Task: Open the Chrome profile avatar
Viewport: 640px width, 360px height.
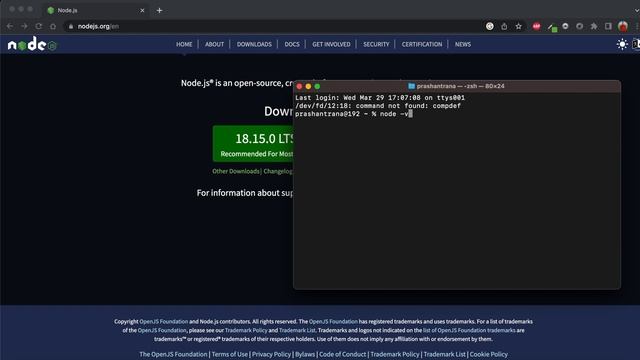Action: 623,26
